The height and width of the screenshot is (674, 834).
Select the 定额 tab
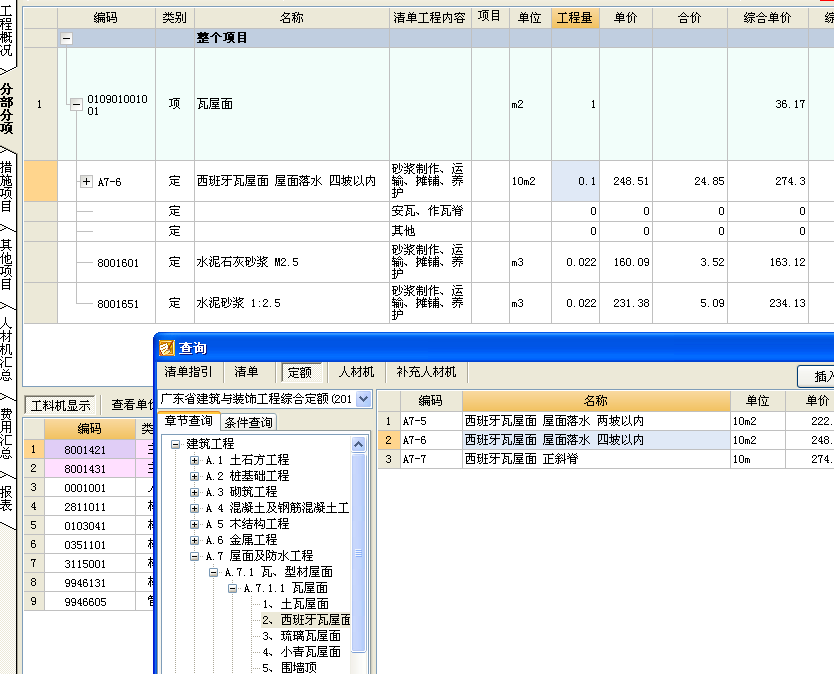300,372
